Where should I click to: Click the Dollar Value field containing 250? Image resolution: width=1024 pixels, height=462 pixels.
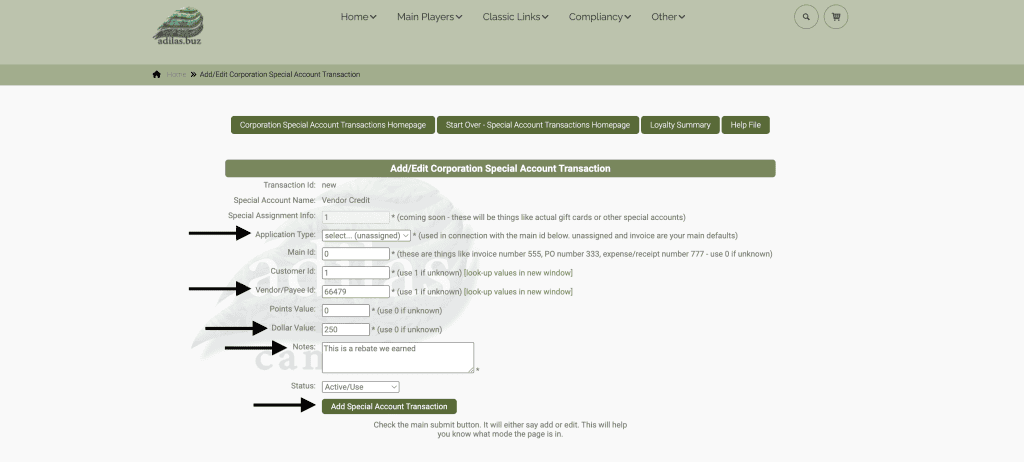click(345, 329)
